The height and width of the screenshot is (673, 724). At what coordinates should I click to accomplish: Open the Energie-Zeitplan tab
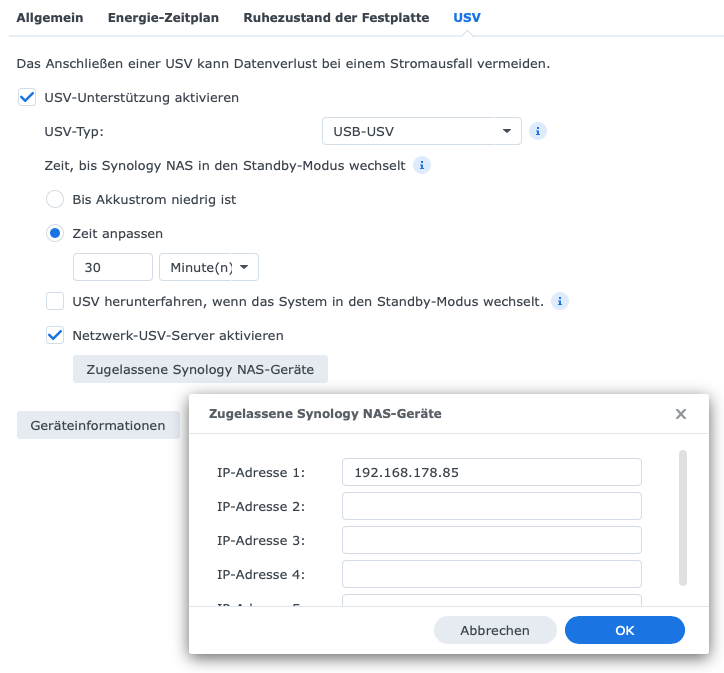coord(163,18)
